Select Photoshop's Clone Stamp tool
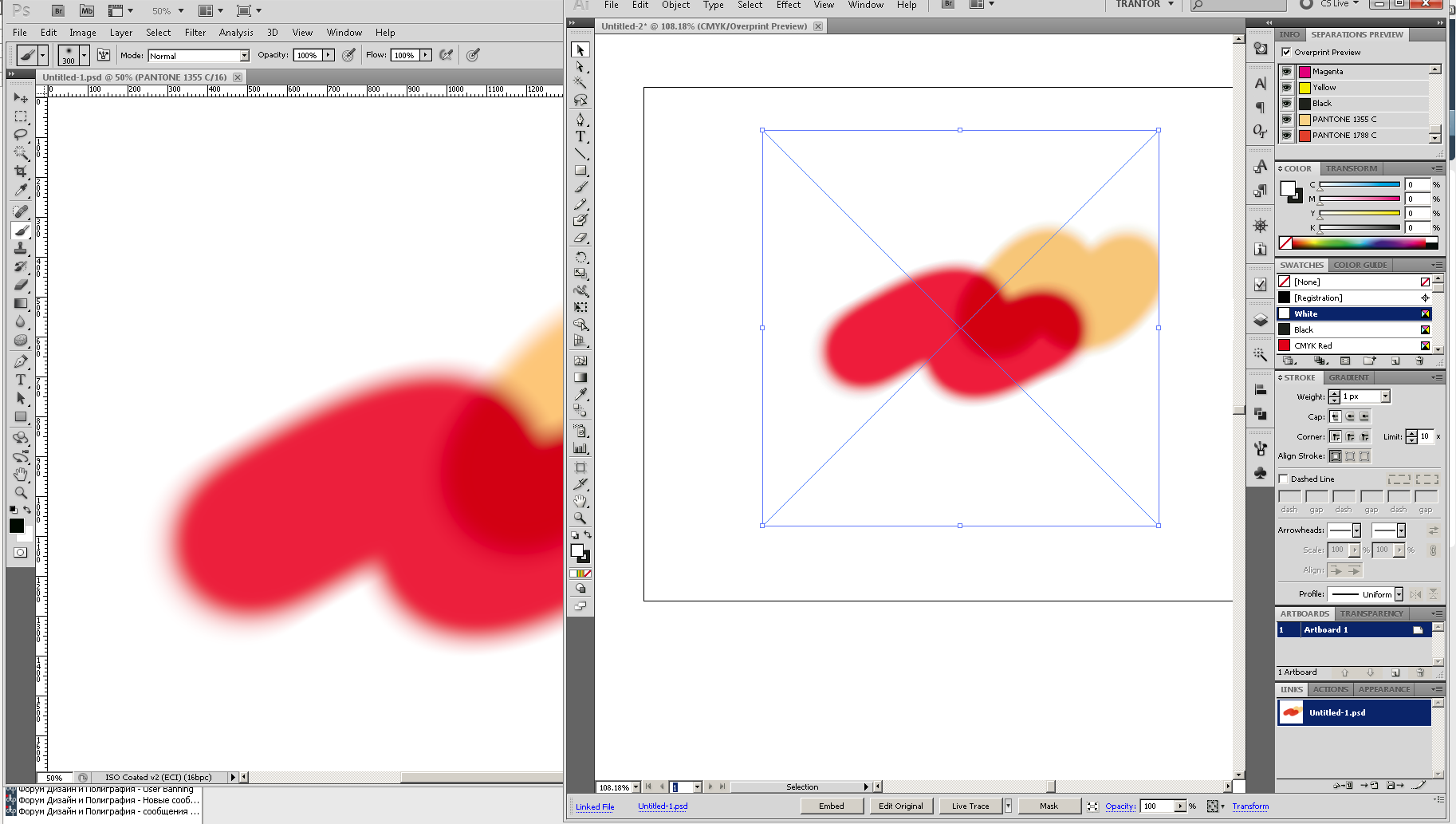1456x824 pixels. (21, 248)
